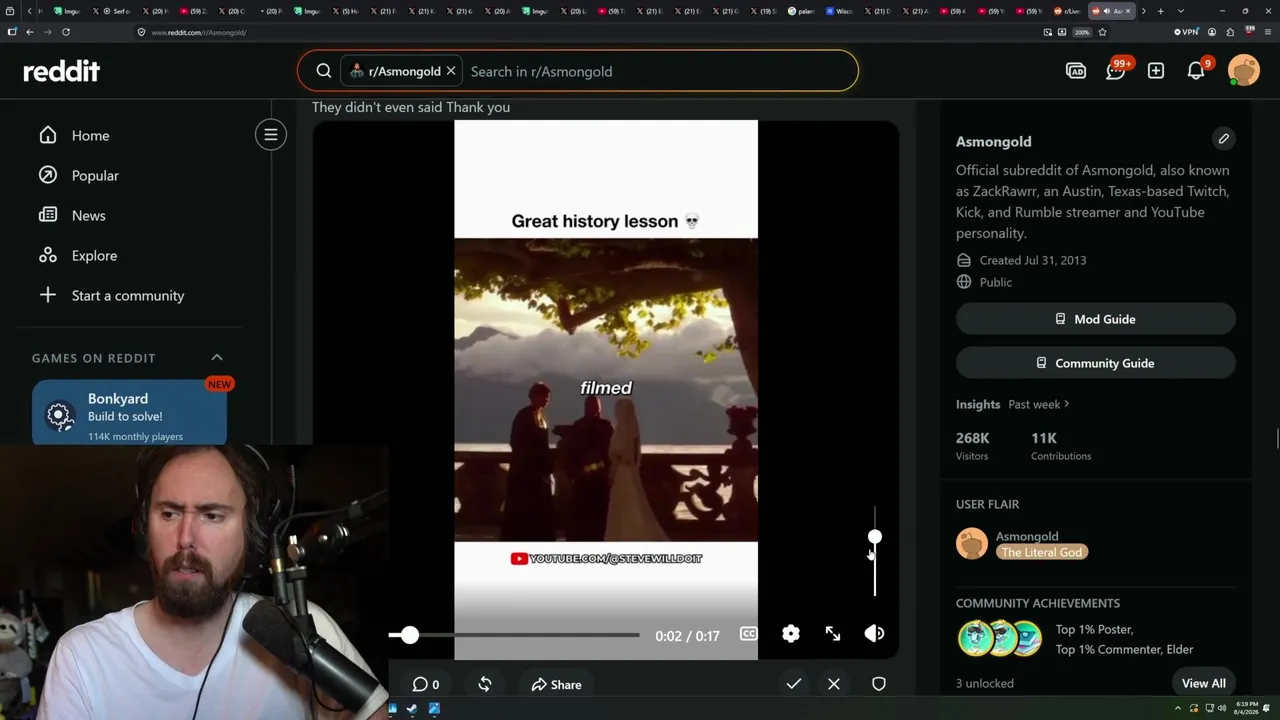
Task: Open the post comments button
Action: 426,684
